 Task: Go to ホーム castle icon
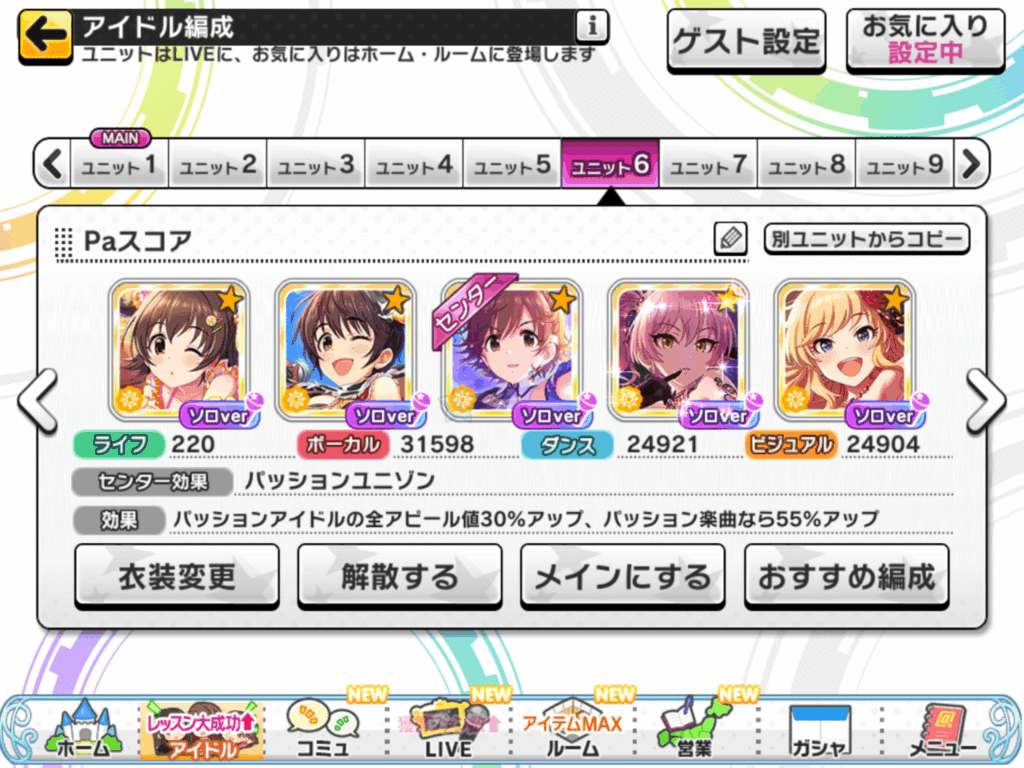(x=83, y=729)
